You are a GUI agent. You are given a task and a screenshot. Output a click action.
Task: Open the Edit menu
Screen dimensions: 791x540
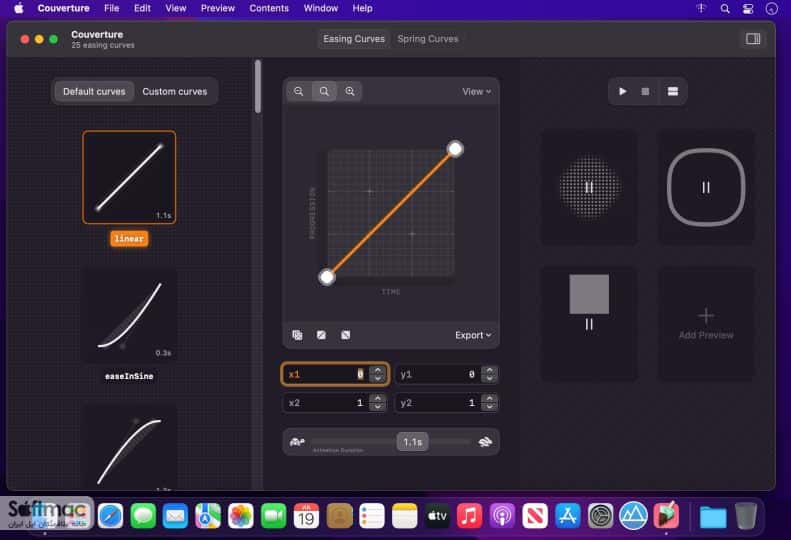[x=142, y=9]
